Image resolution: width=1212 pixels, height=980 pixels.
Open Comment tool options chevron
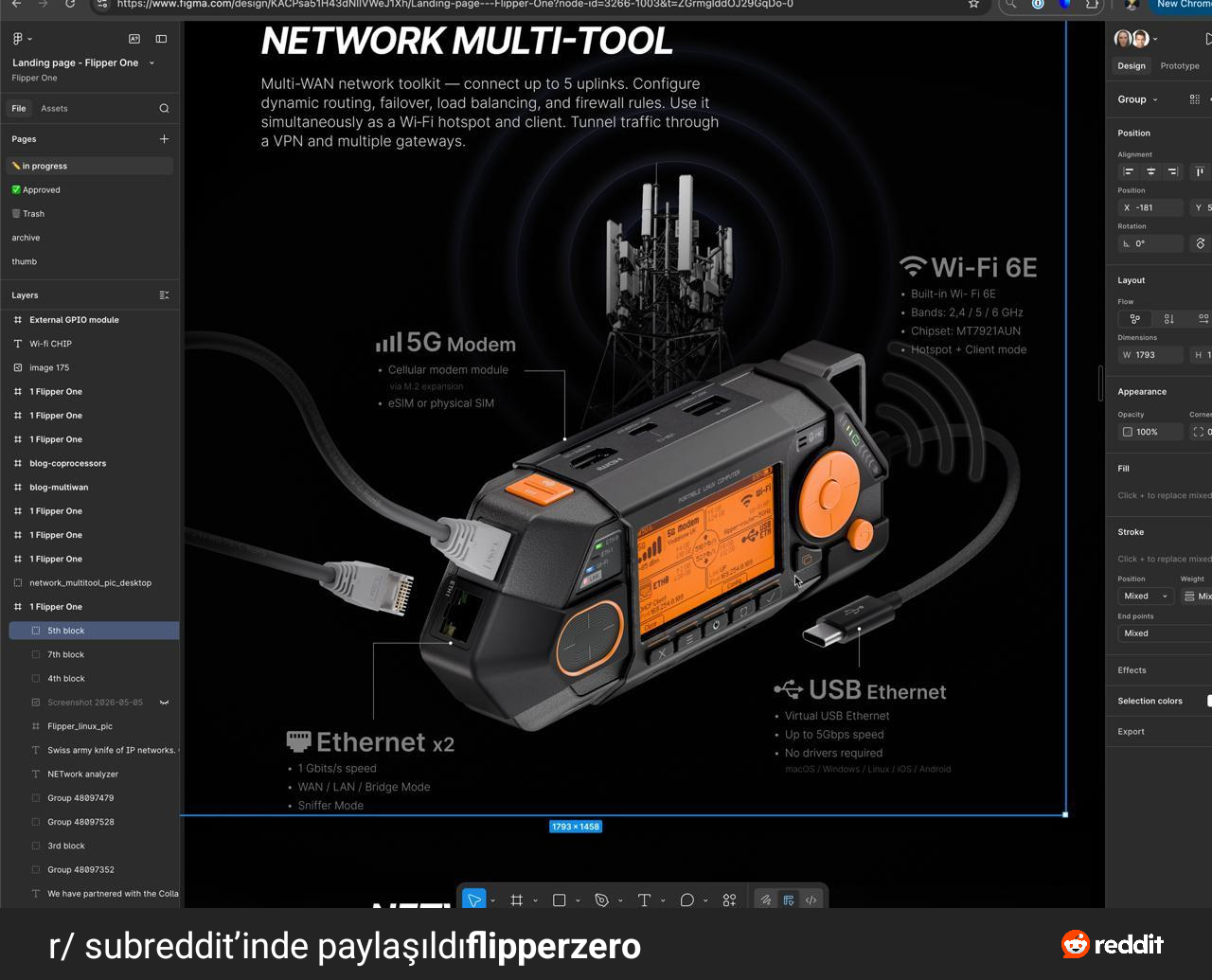(x=705, y=900)
